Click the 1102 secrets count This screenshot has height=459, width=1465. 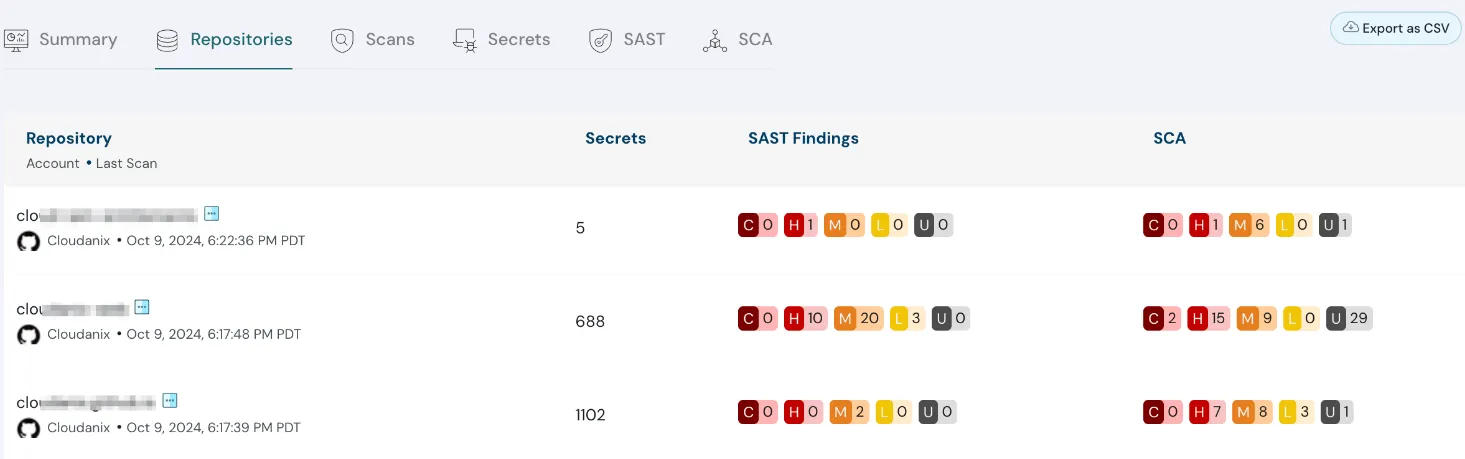click(590, 415)
